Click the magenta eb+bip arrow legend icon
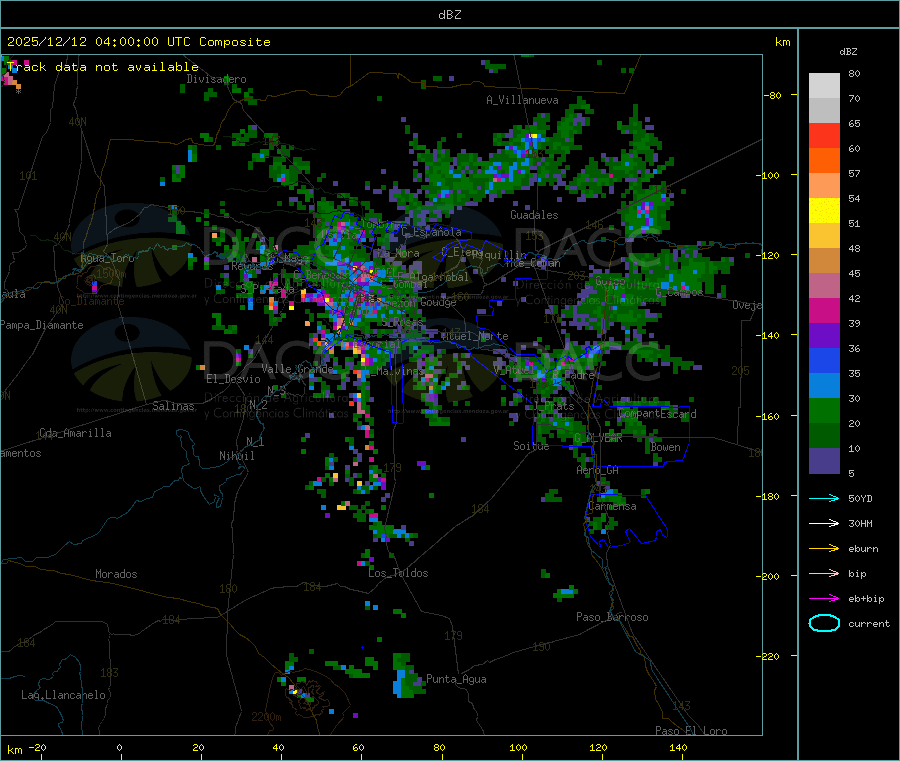The image size is (900, 761). 824,599
